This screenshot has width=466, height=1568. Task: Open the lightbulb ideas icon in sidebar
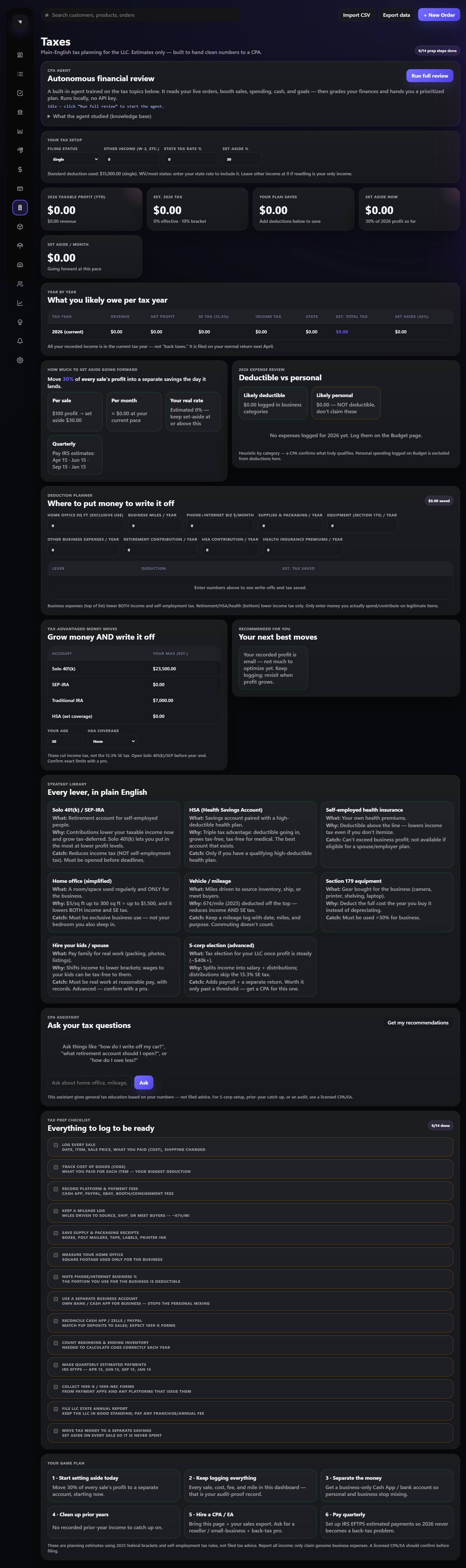tap(20, 322)
